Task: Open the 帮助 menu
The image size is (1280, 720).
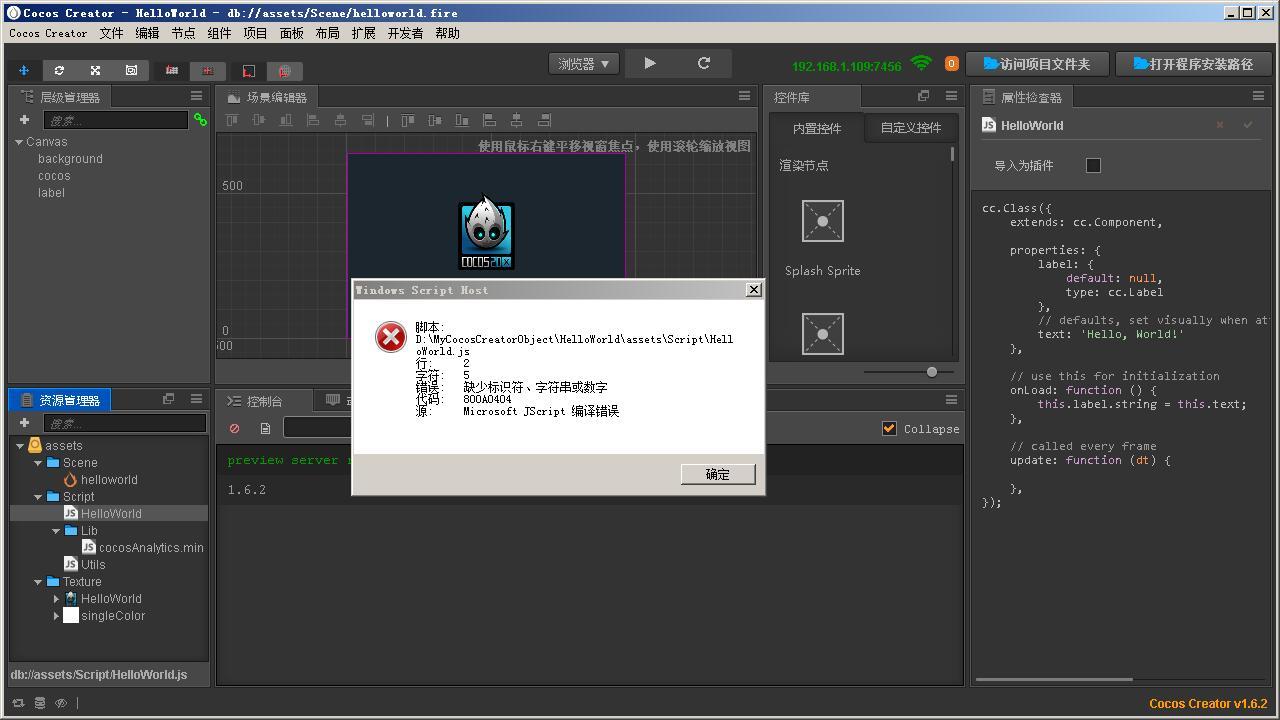Action: tap(447, 33)
